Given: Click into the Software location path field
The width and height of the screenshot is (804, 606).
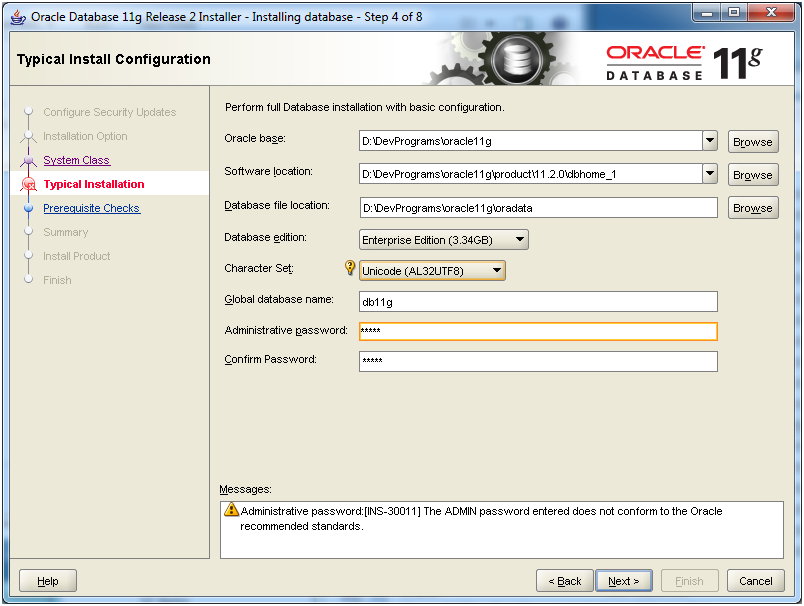Looking at the screenshot, I should point(531,174).
